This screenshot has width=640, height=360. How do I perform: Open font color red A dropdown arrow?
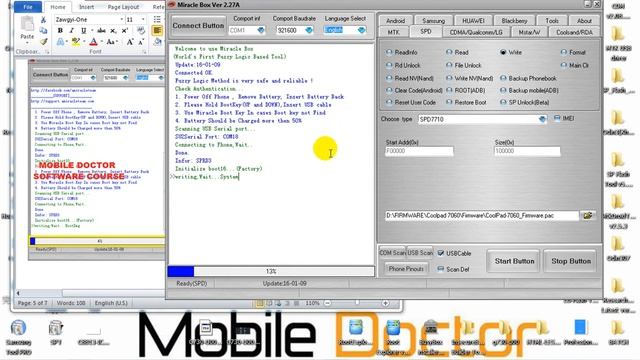tap(101, 42)
